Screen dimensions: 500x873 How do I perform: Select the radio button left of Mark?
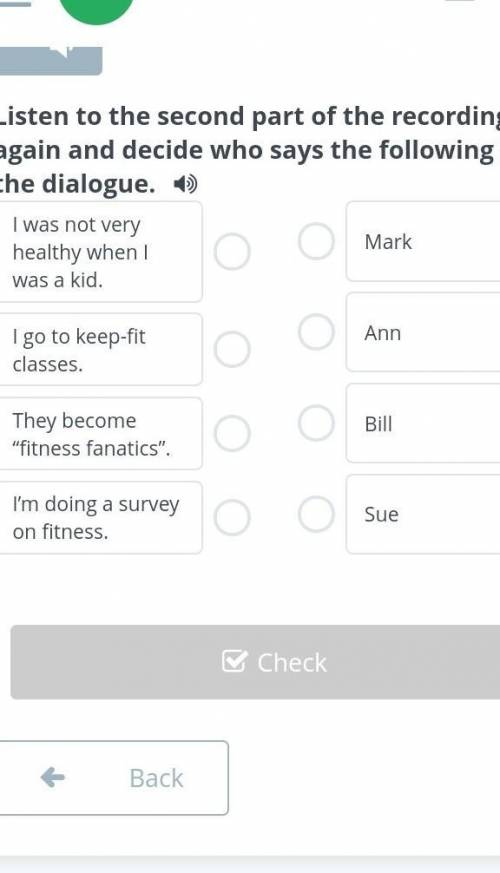316,242
